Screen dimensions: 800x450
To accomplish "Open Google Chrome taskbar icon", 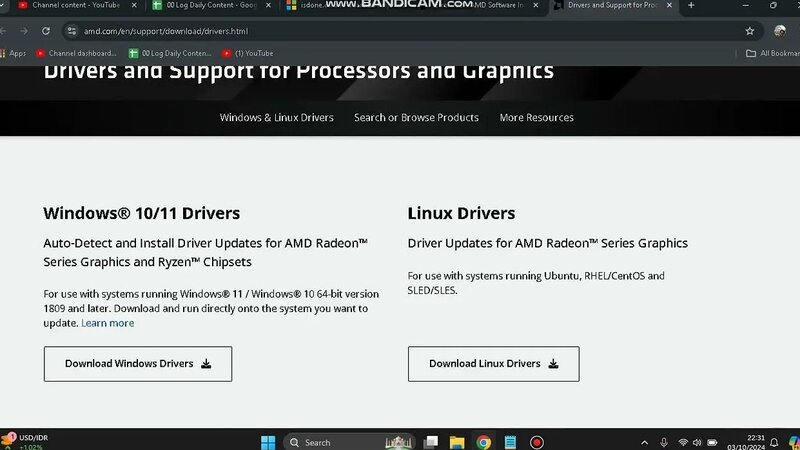I will click(484, 442).
